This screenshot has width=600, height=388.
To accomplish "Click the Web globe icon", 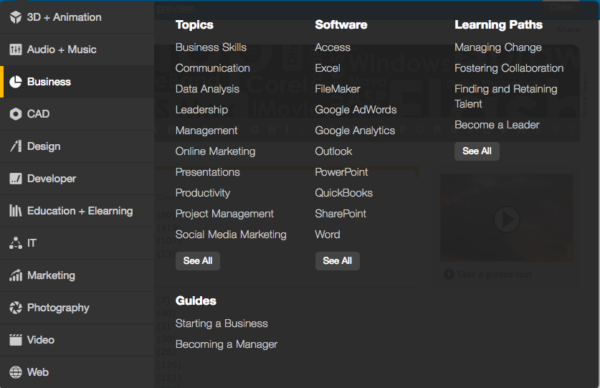I will [16, 372].
